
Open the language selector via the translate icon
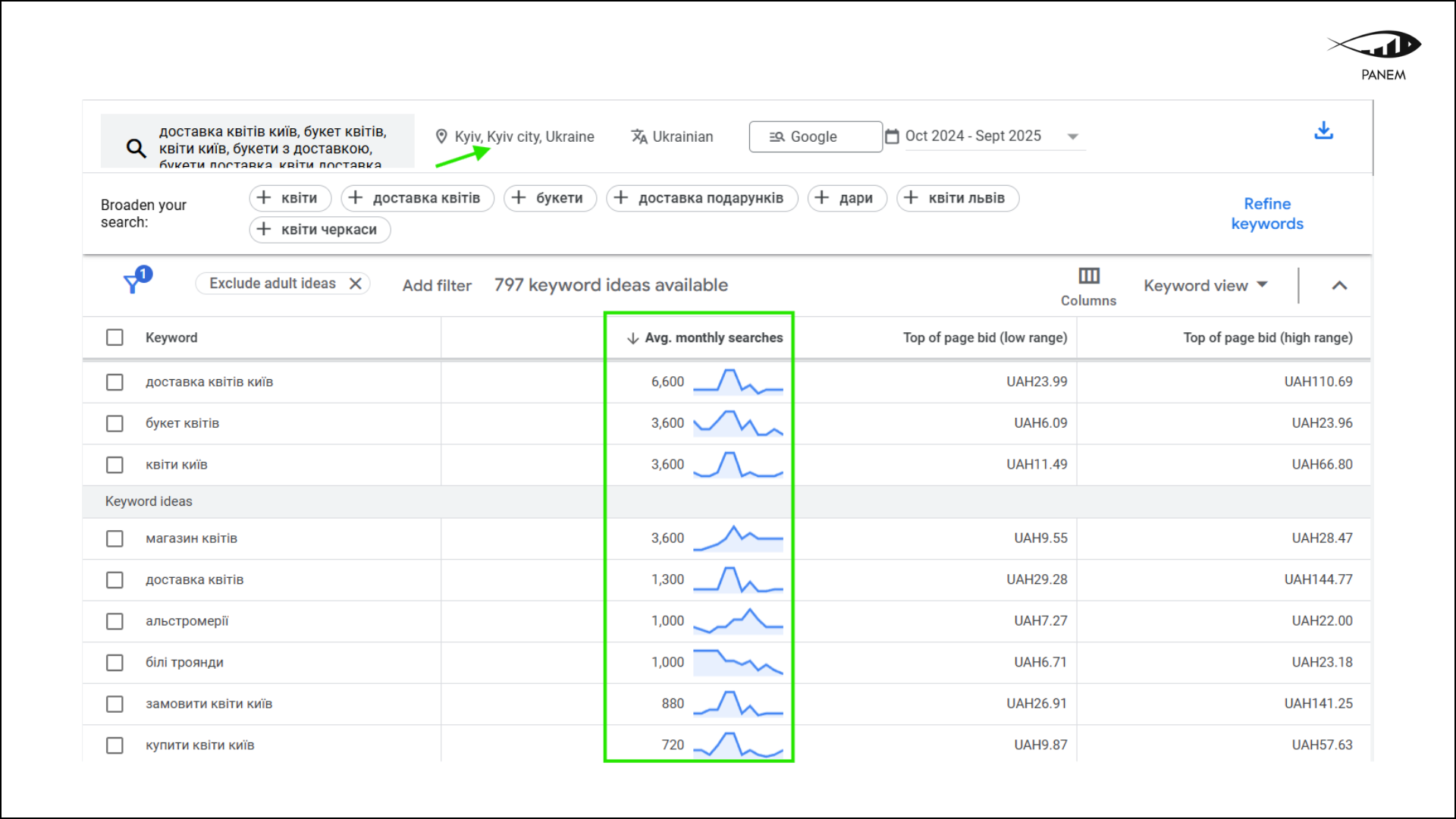click(x=638, y=136)
